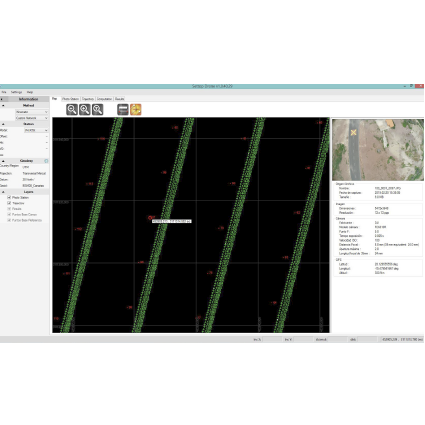Click the coordinates readout in the status bar
Viewport: 425px width, 425px height.
coord(402,339)
